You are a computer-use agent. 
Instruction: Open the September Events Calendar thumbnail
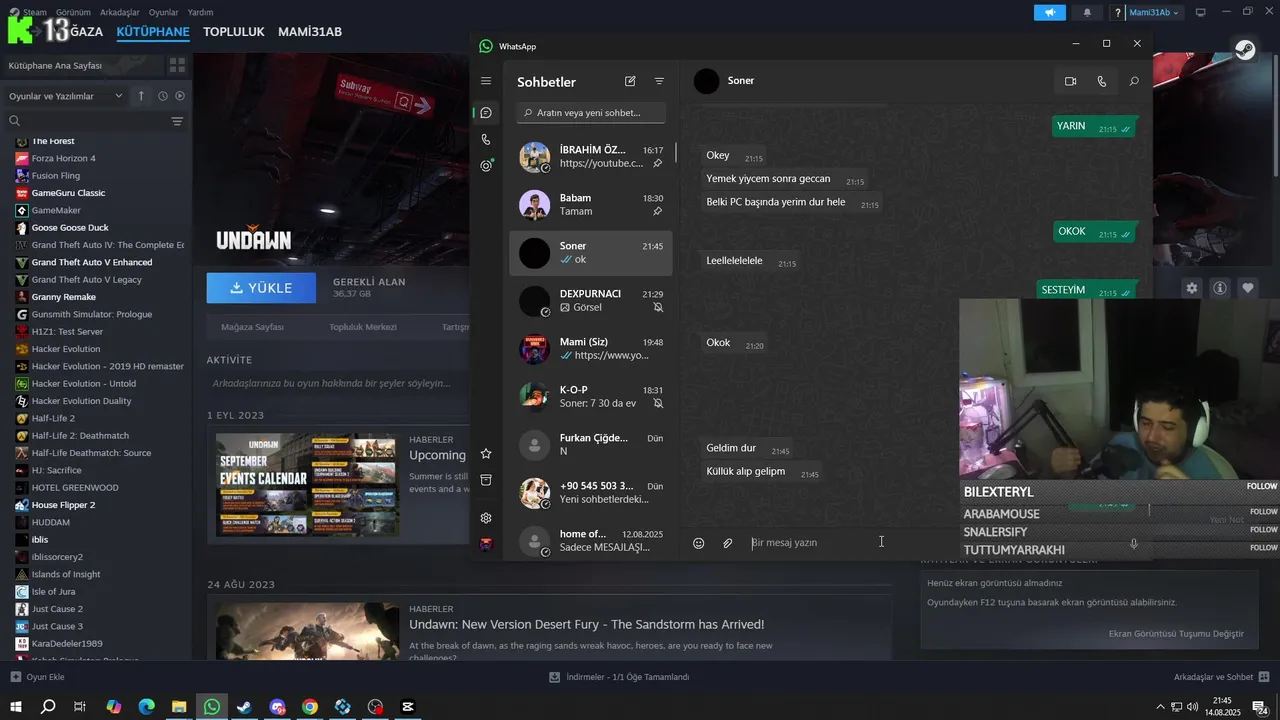click(308, 485)
